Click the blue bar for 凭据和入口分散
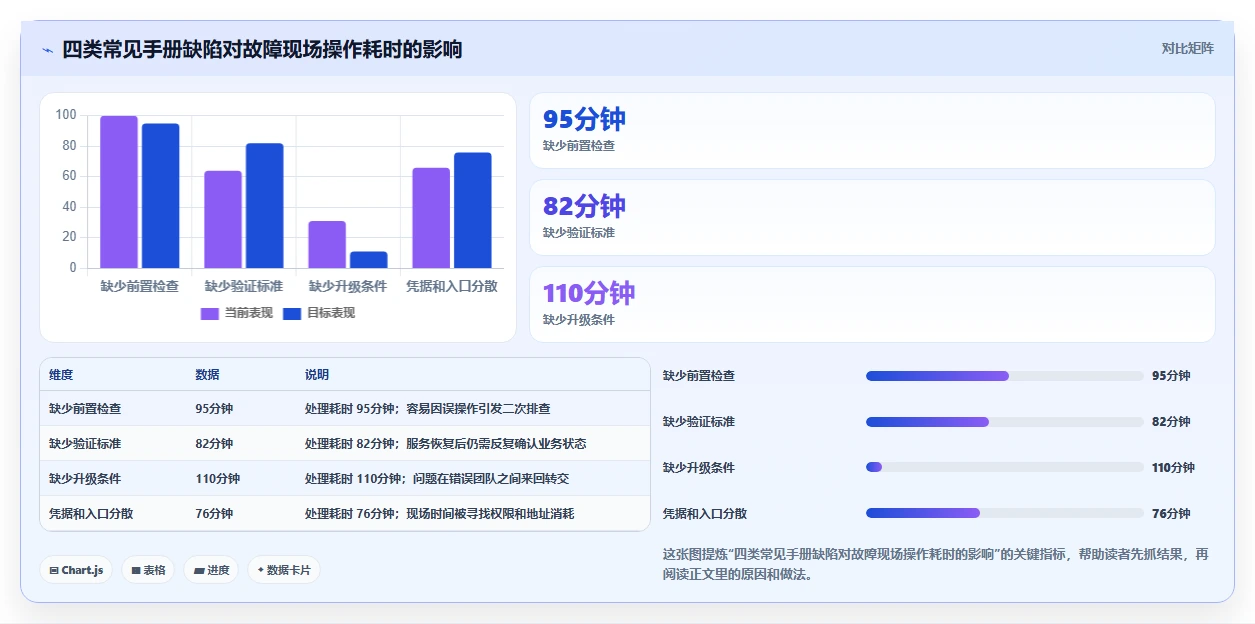Image resolution: width=1255 pixels, height=624 pixels. pos(473,210)
